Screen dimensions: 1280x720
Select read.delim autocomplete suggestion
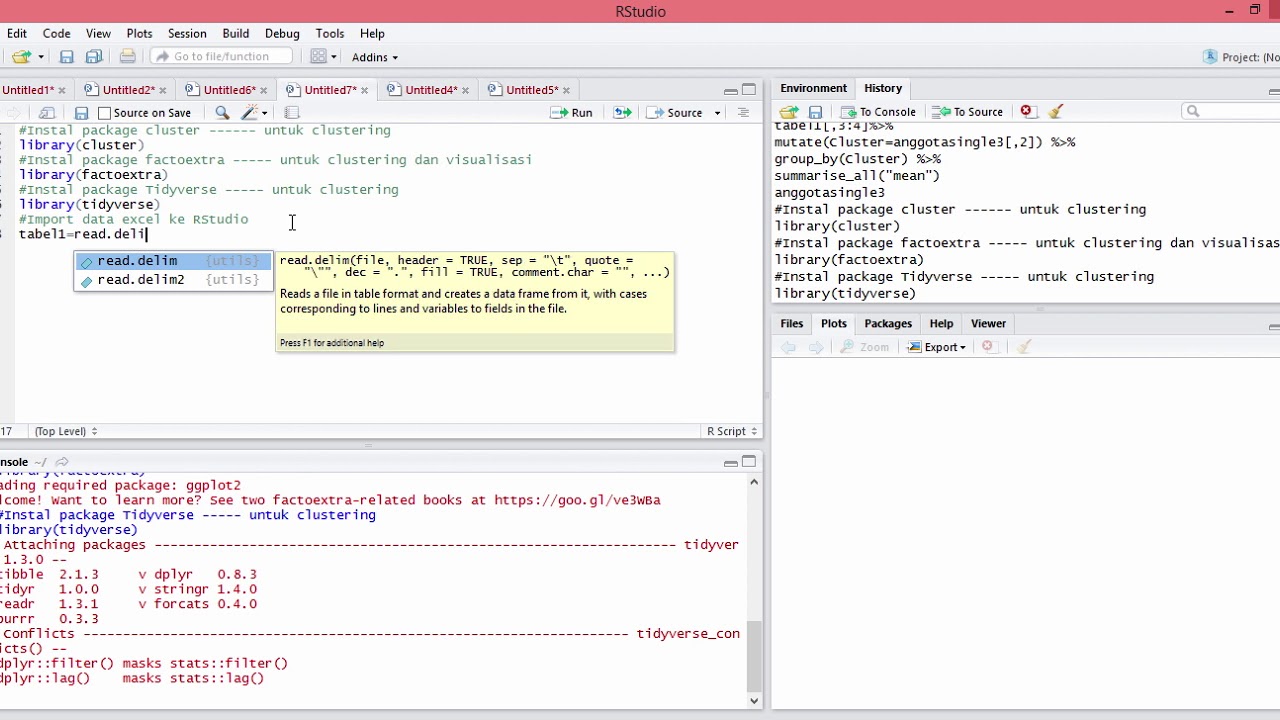tap(172, 261)
